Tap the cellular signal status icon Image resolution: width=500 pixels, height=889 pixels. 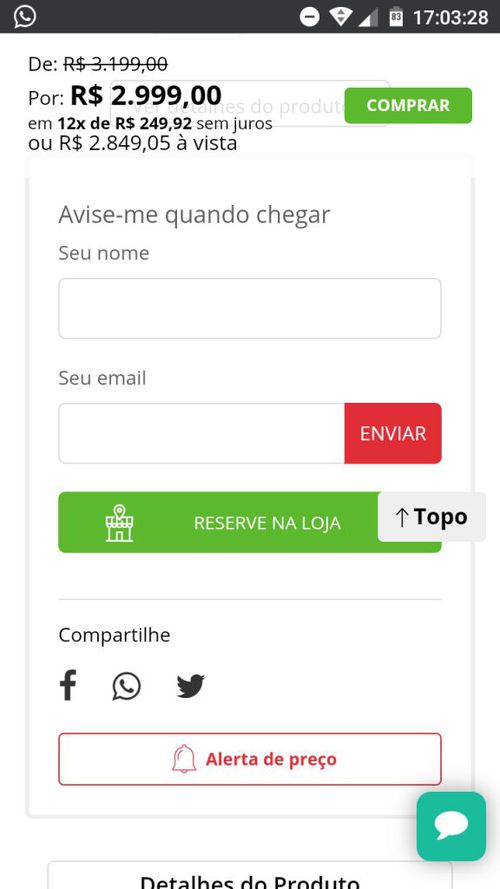368,17
